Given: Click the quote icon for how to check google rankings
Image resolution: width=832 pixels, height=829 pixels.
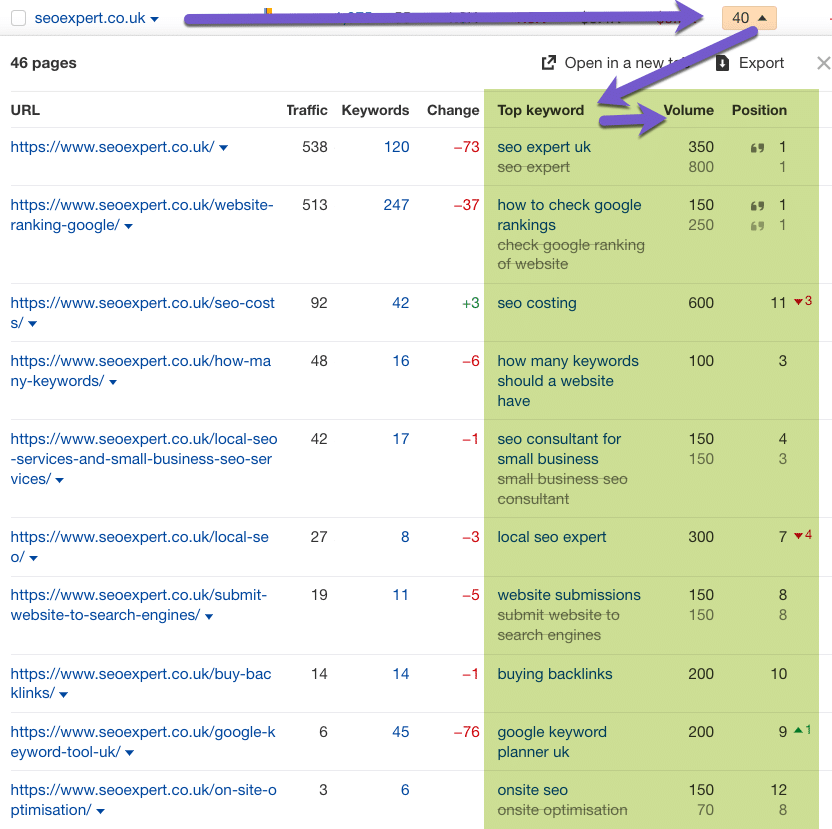Looking at the screenshot, I should click(x=758, y=206).
